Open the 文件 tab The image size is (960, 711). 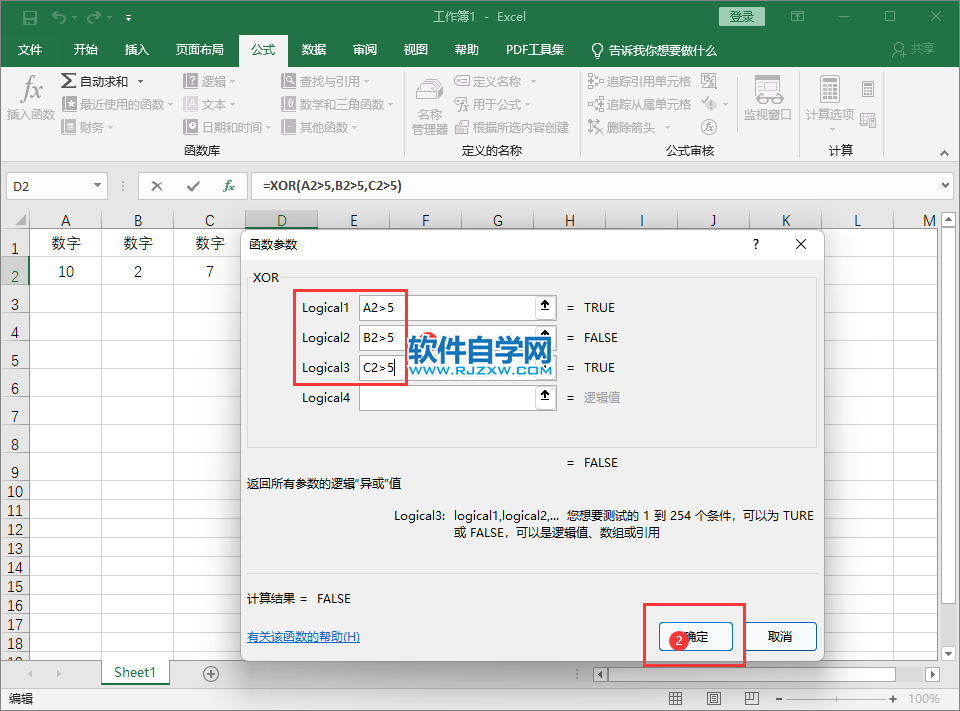tap(29, 50)
